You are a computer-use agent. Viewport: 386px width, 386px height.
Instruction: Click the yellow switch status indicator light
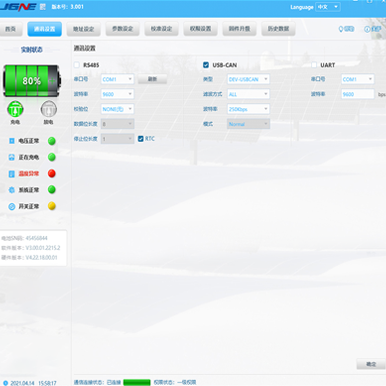pos(52,206)
